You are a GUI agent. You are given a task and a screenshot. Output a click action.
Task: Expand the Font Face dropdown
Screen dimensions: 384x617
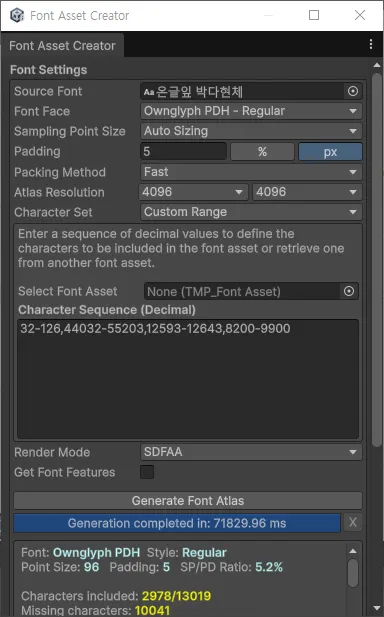tap(251, 111)
